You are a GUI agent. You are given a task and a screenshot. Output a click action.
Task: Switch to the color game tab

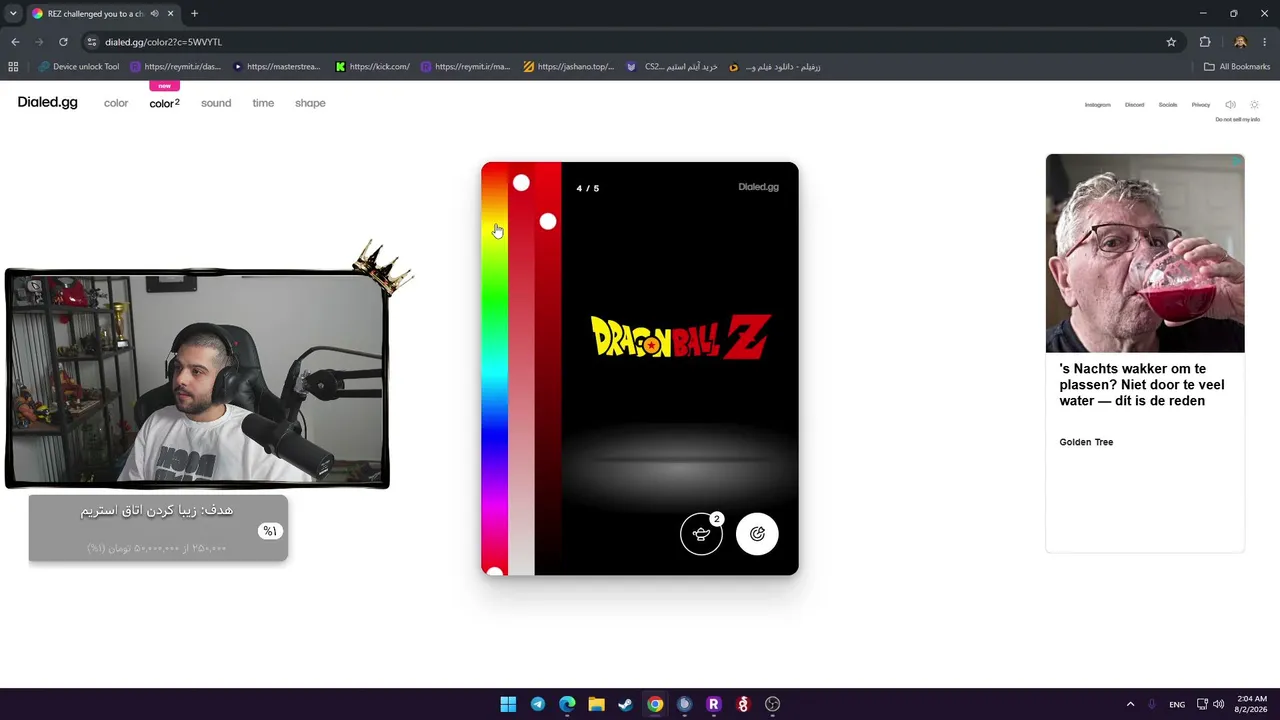click(x=116, y=103)
